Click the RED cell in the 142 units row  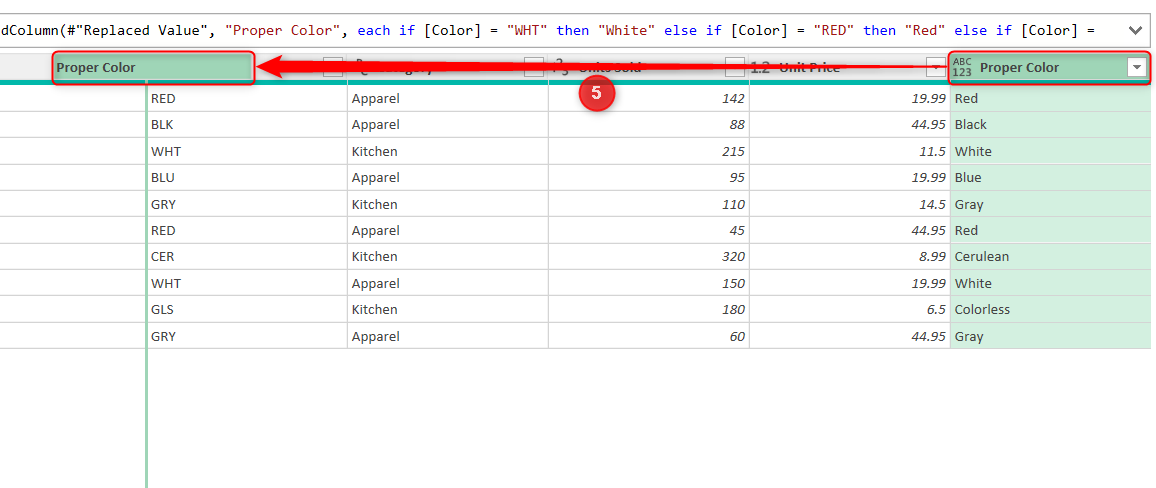[247, 98]
